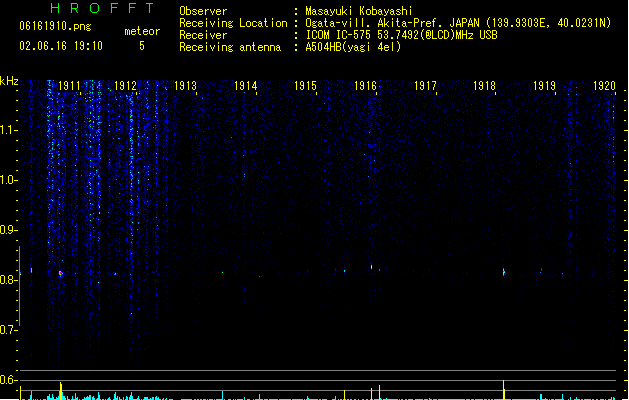
Task: Click the 0.6 kHz axis label
Action: [8, 380]
